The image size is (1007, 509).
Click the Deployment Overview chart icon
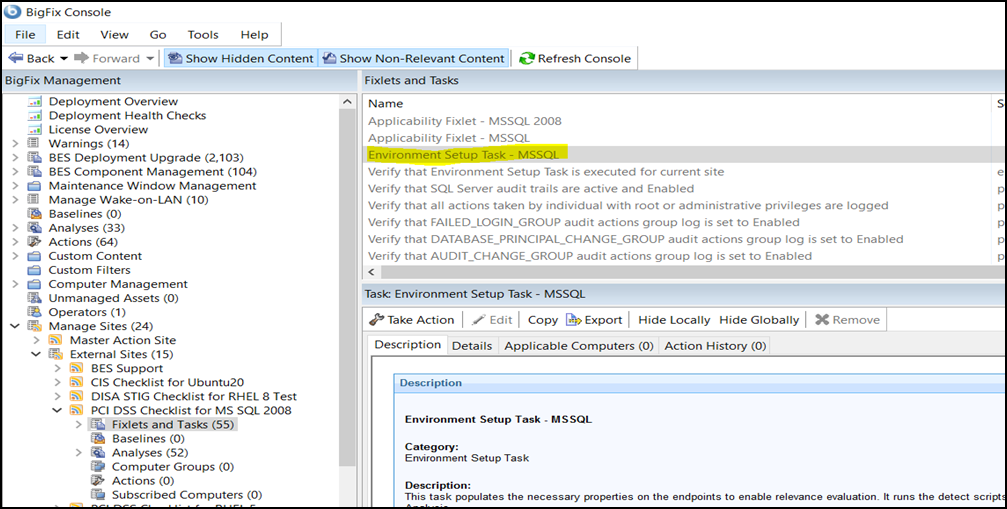[35, 101]
